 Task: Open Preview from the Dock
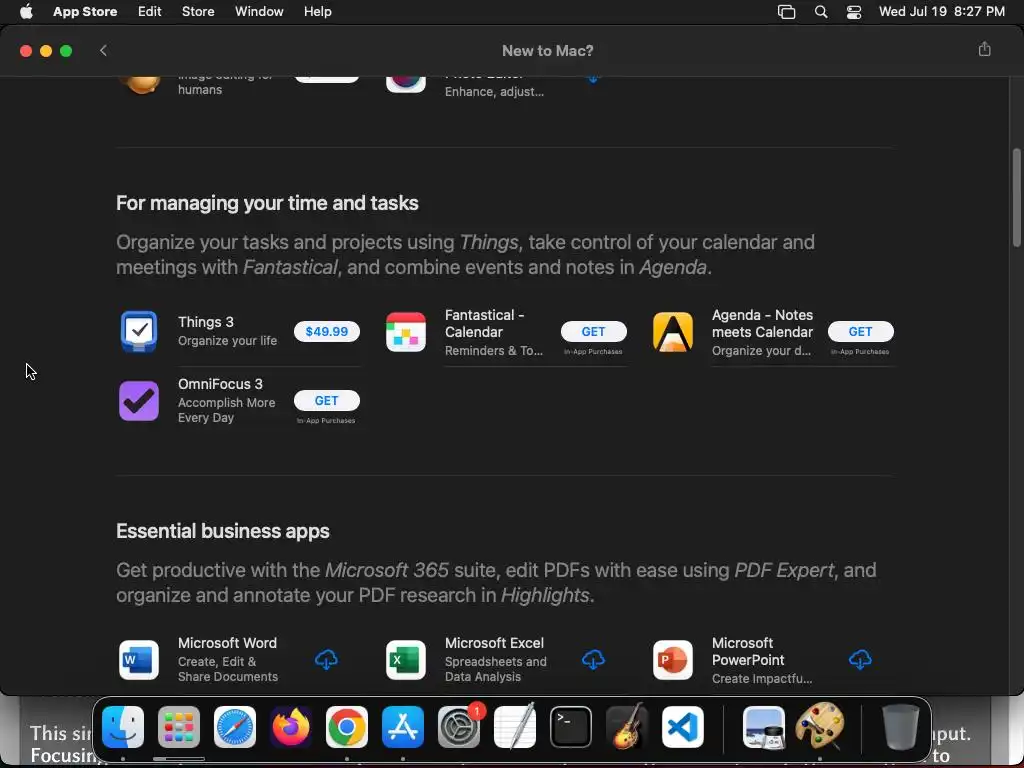(x=764, y=727)
